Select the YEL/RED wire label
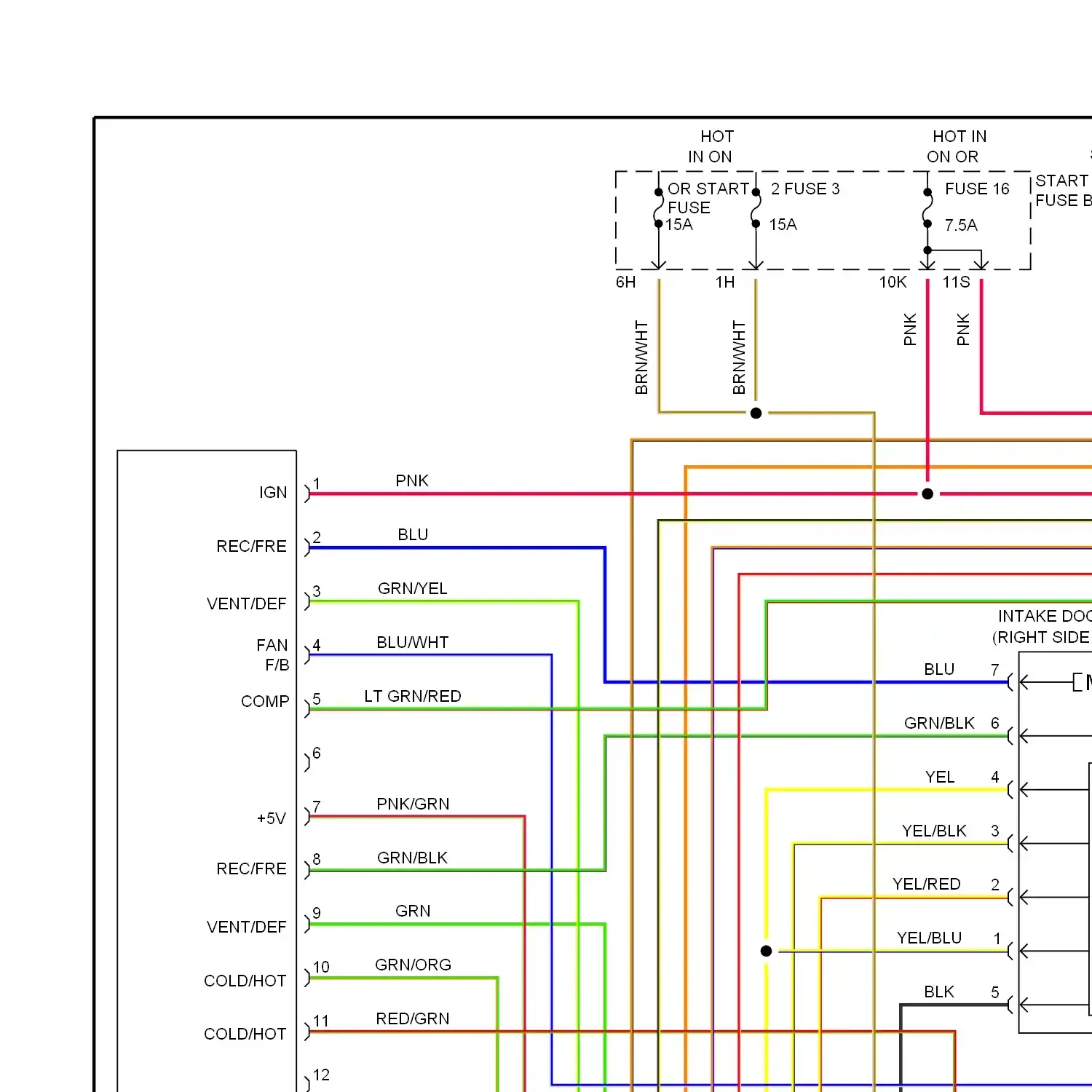1092x1092 pixels. (x=927, y=885)
